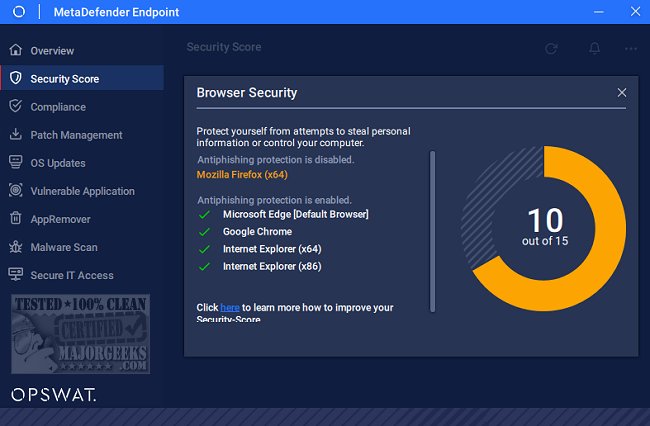Click the green checkmark beside Microsoft Edge
The width and height of the screenshot is (650, 426).
[x=204, y=215]
